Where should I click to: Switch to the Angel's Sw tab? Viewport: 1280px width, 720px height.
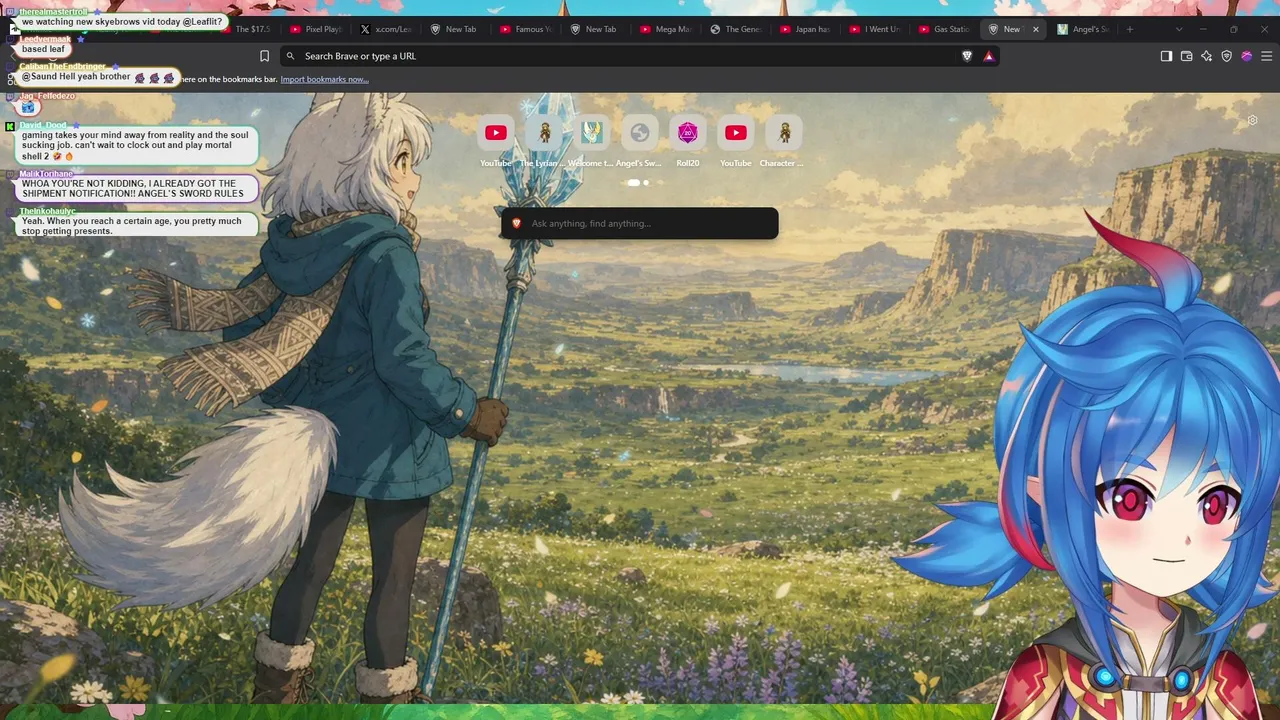click(1083, 29)
